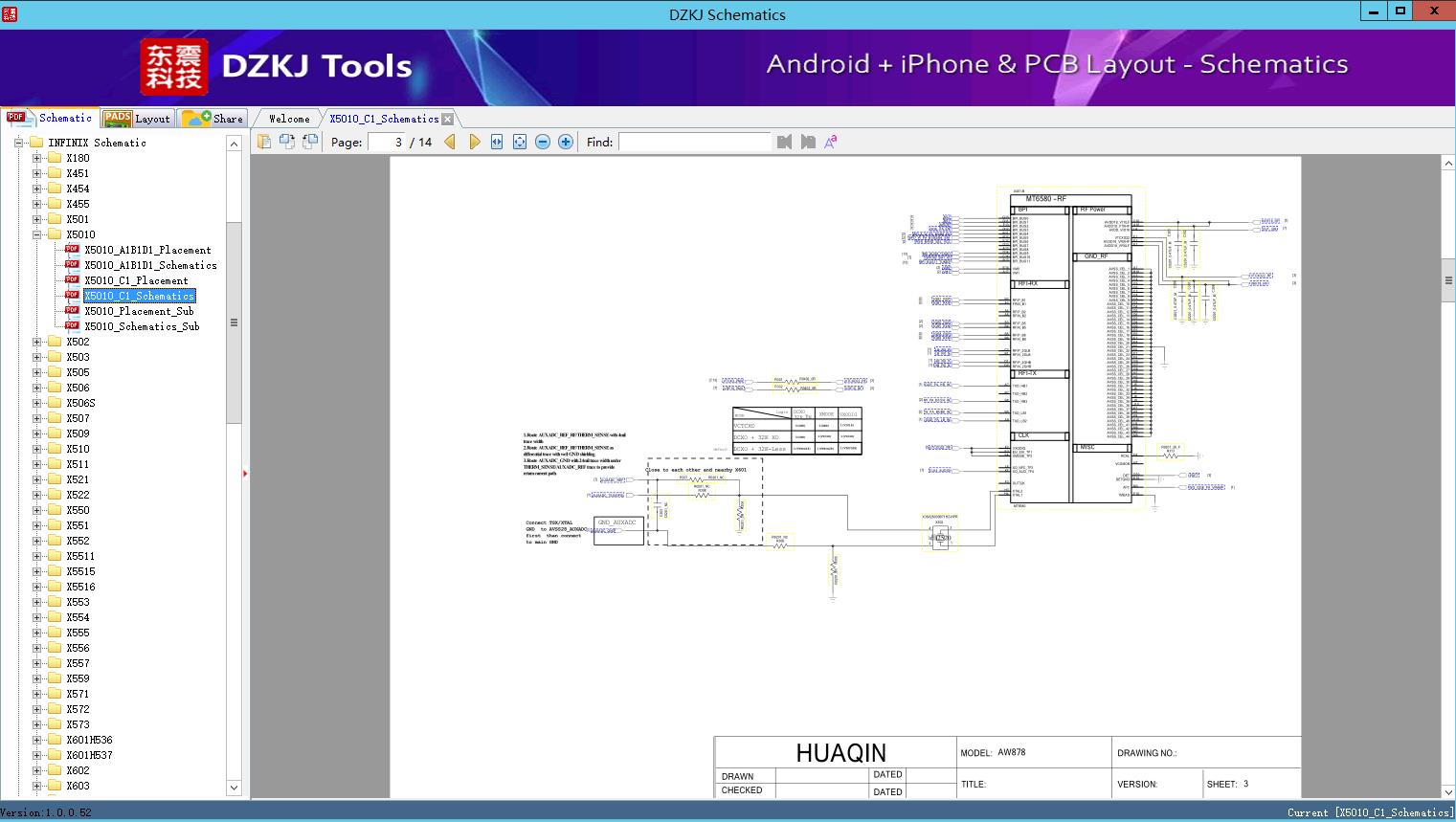Click the HUAQIN title block text
The image size is (1456, 822).
840,753
